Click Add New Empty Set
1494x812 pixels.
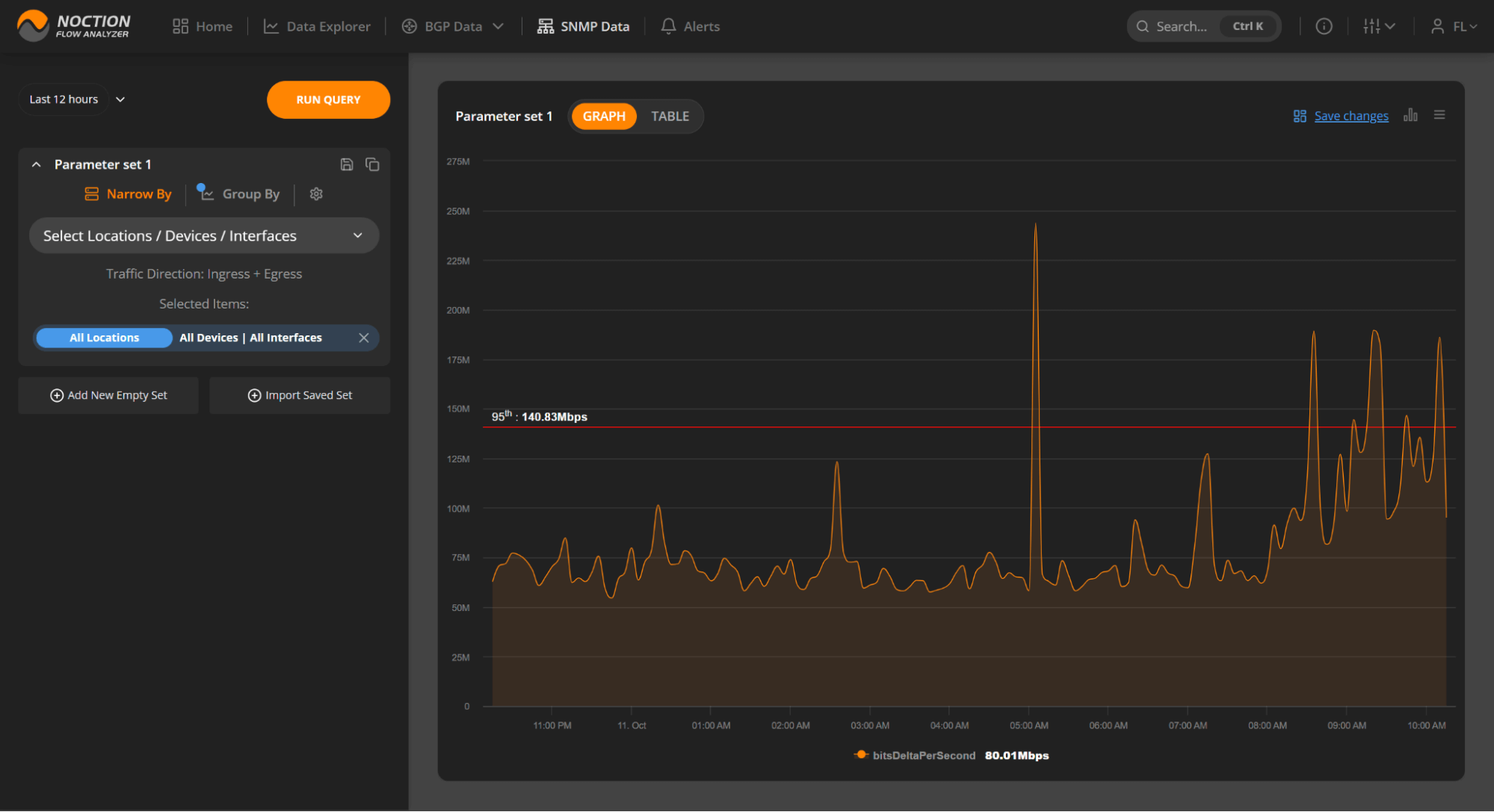click(108, 395)
